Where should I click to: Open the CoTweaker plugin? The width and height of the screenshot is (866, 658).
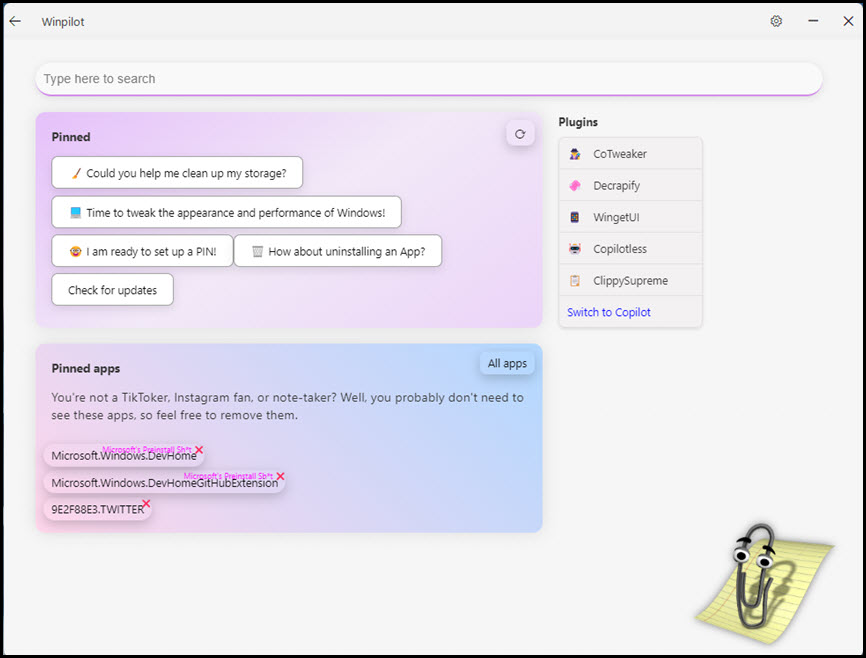630,154
